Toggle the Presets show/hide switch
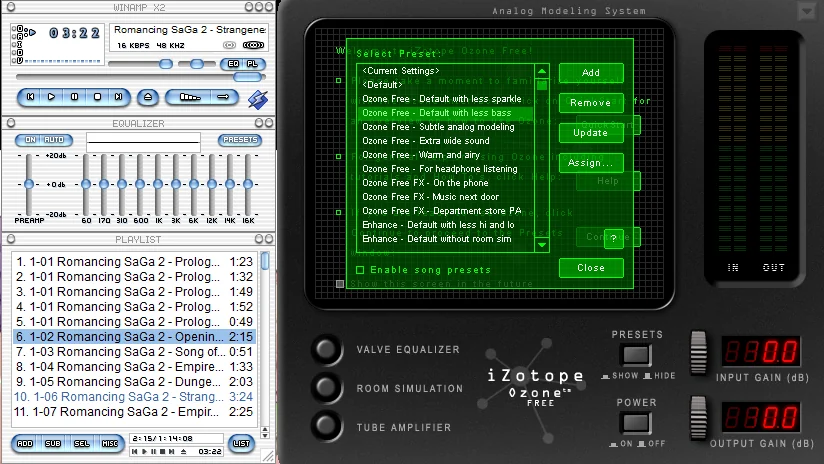Viewport: 824px width, 464px height. pyautogui.click(x=637, y=355)
